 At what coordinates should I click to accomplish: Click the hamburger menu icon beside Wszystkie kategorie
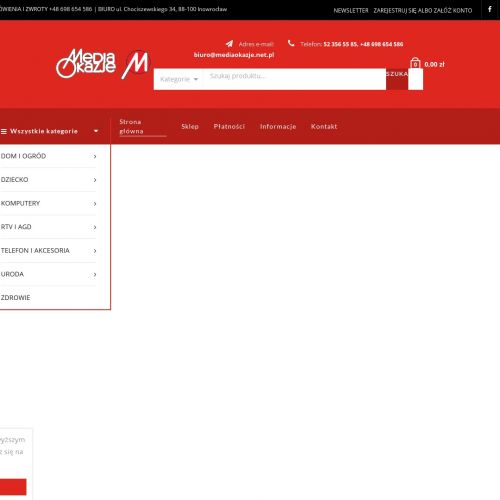tap(4, 131)
